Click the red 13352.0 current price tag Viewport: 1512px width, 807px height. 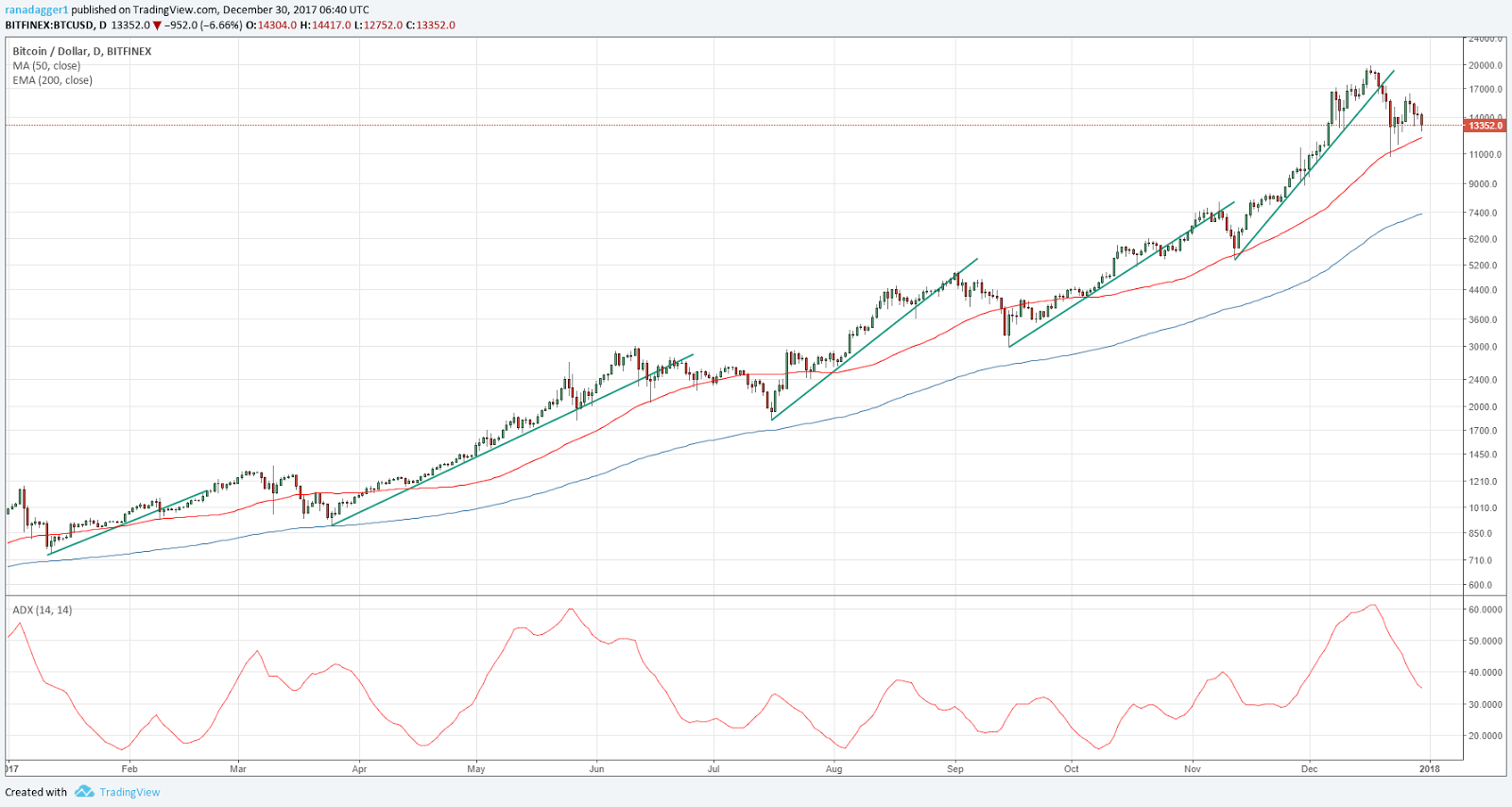click(x=1485, y=126)
